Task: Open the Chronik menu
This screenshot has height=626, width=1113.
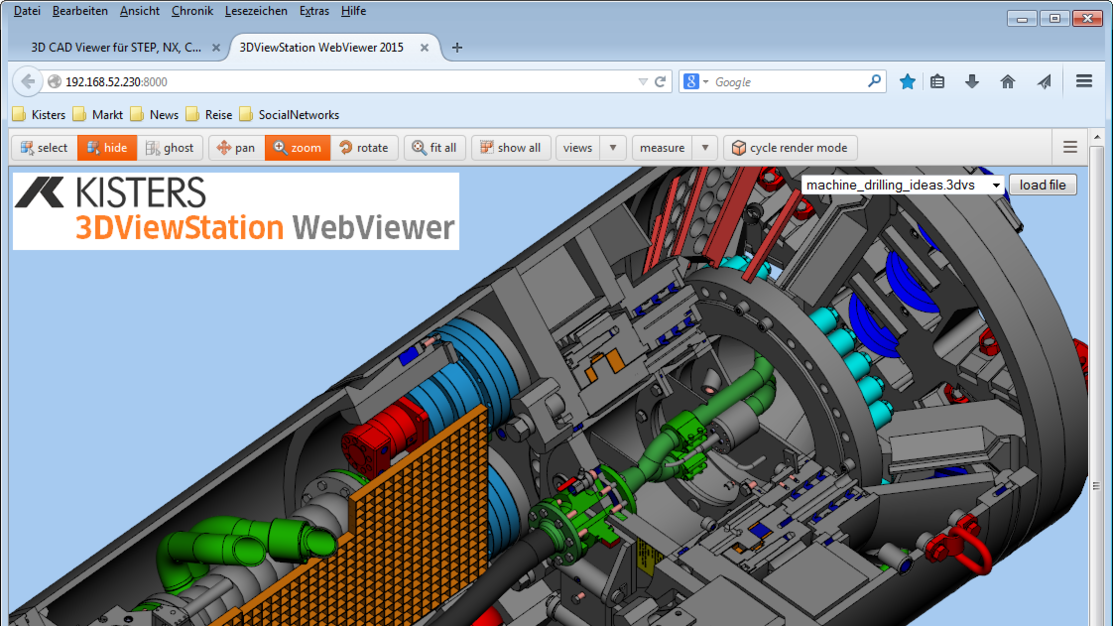Action: 192,11
